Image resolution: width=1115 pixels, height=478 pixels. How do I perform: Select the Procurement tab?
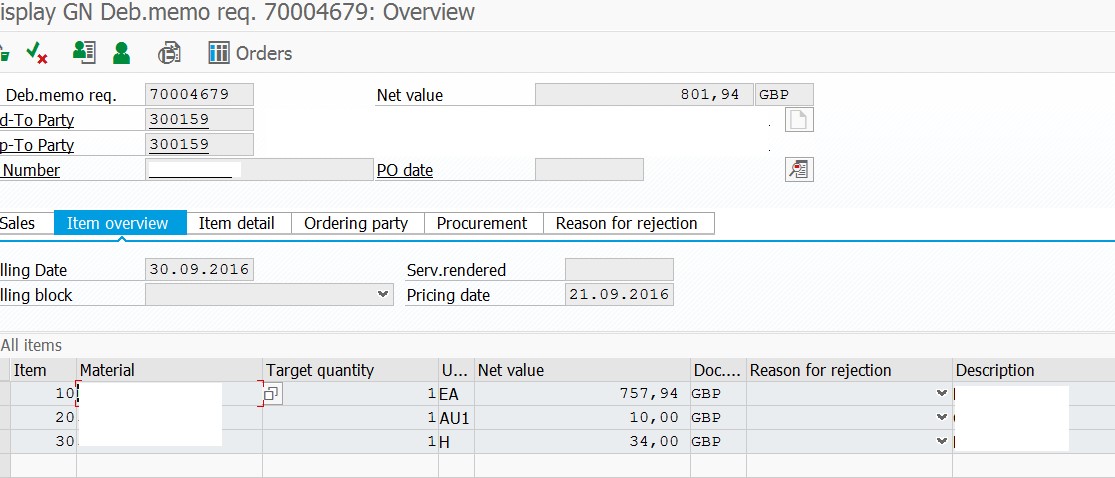click(482, 223)
